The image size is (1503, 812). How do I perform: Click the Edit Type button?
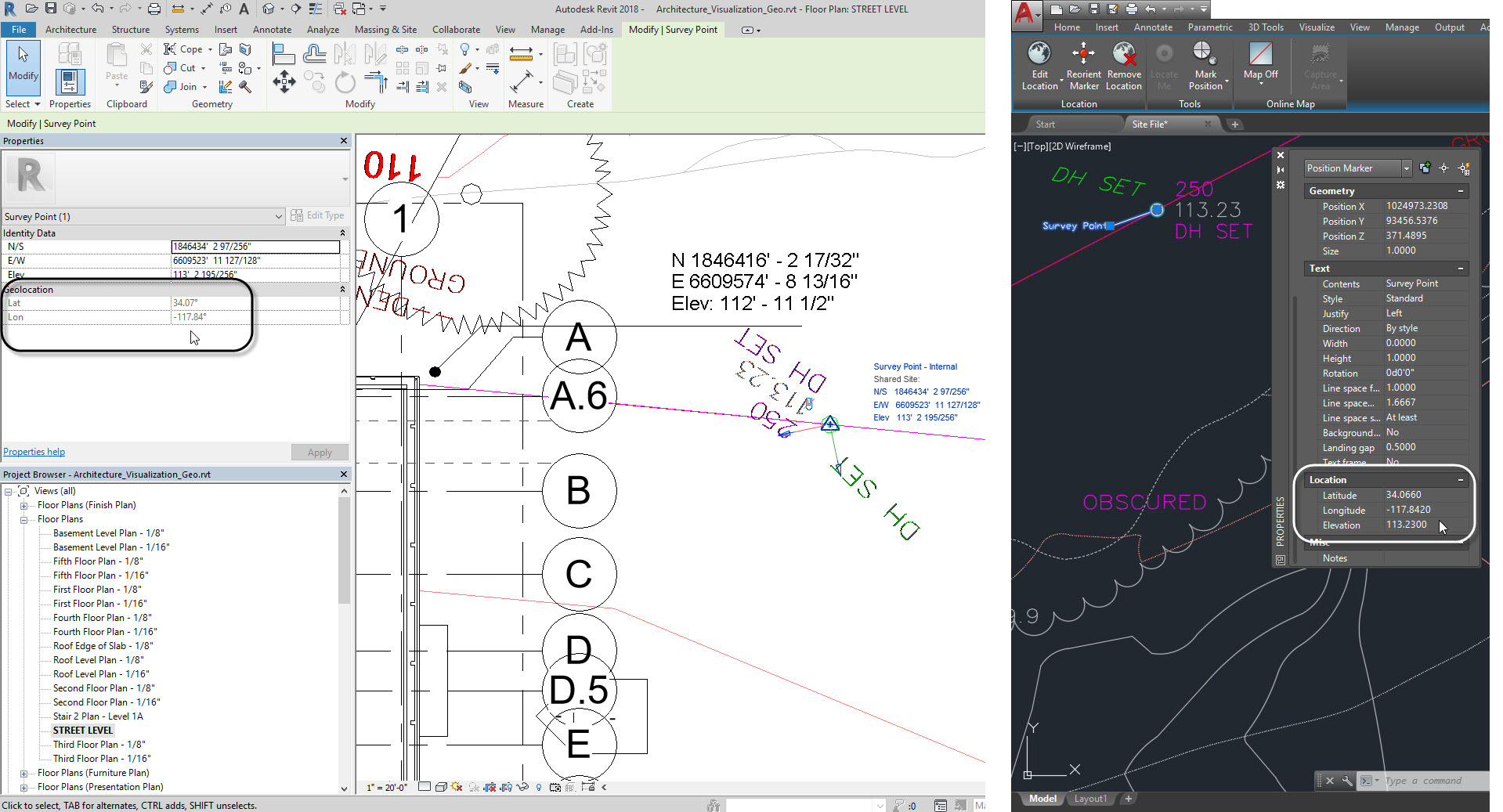(x=318, y=215)
